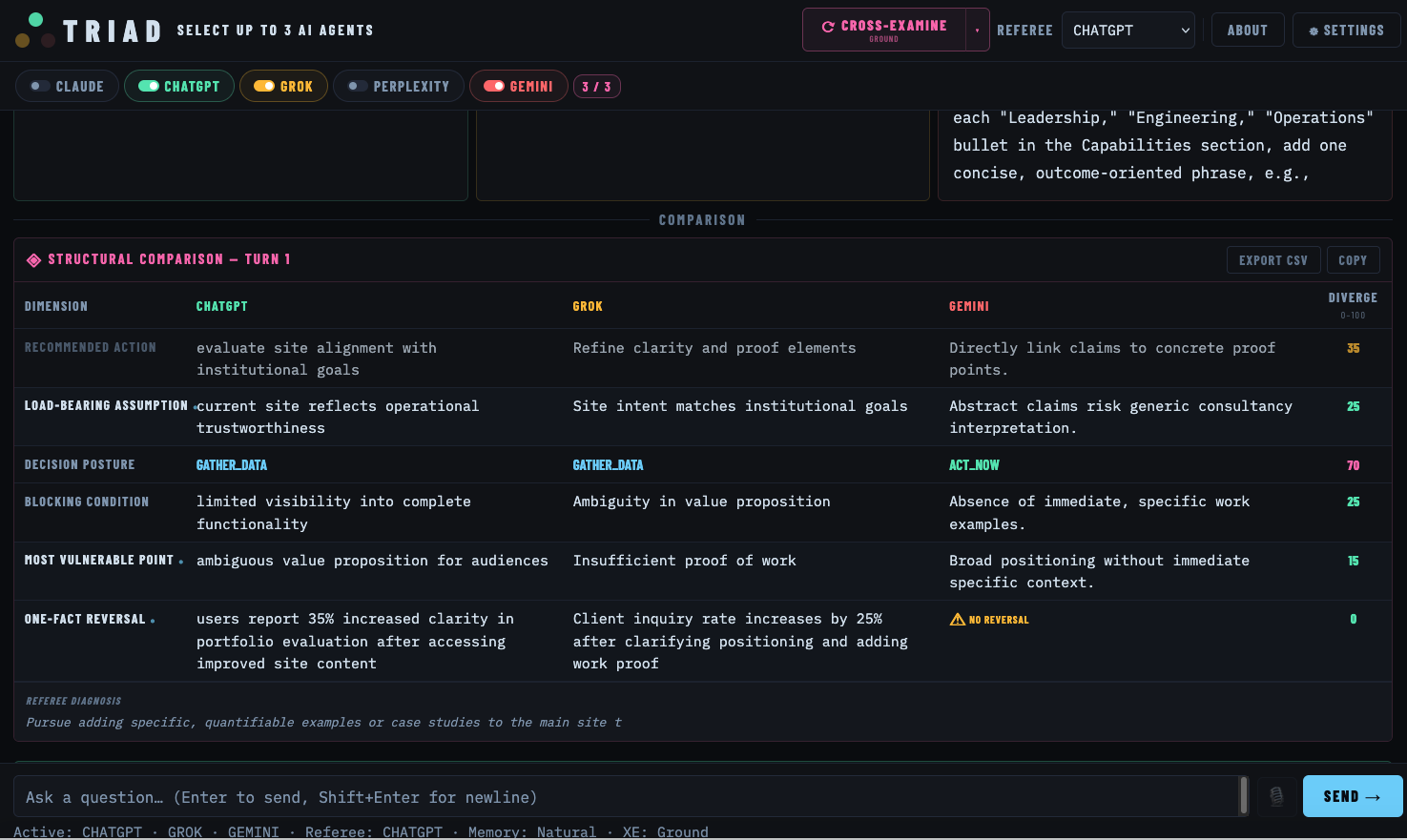
Task: Click the Triad three-dot logo
Action: pos(35,31)
